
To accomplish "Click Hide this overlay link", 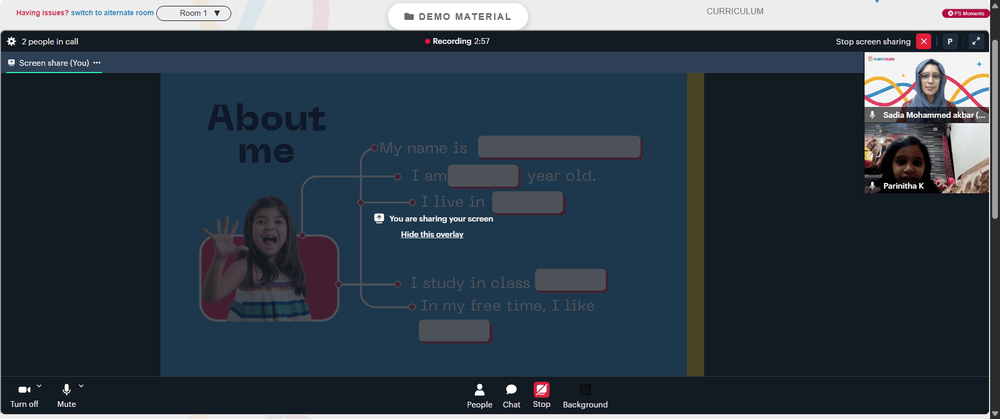I will click(432, 235).
